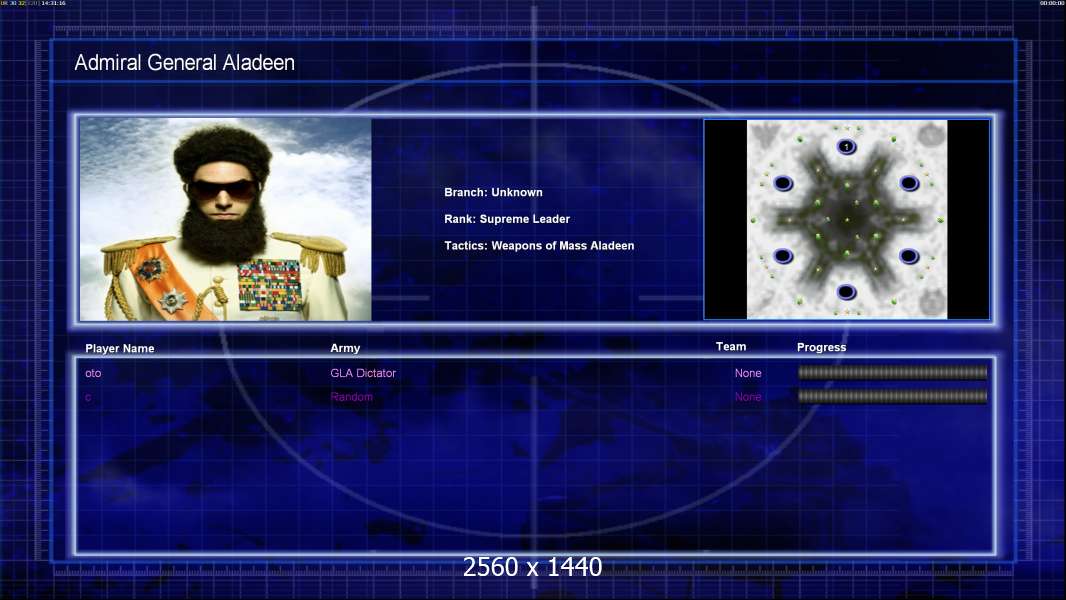Click the 00:00 game timer readout
This screenshot has height=600, width=1066.
1051,3
